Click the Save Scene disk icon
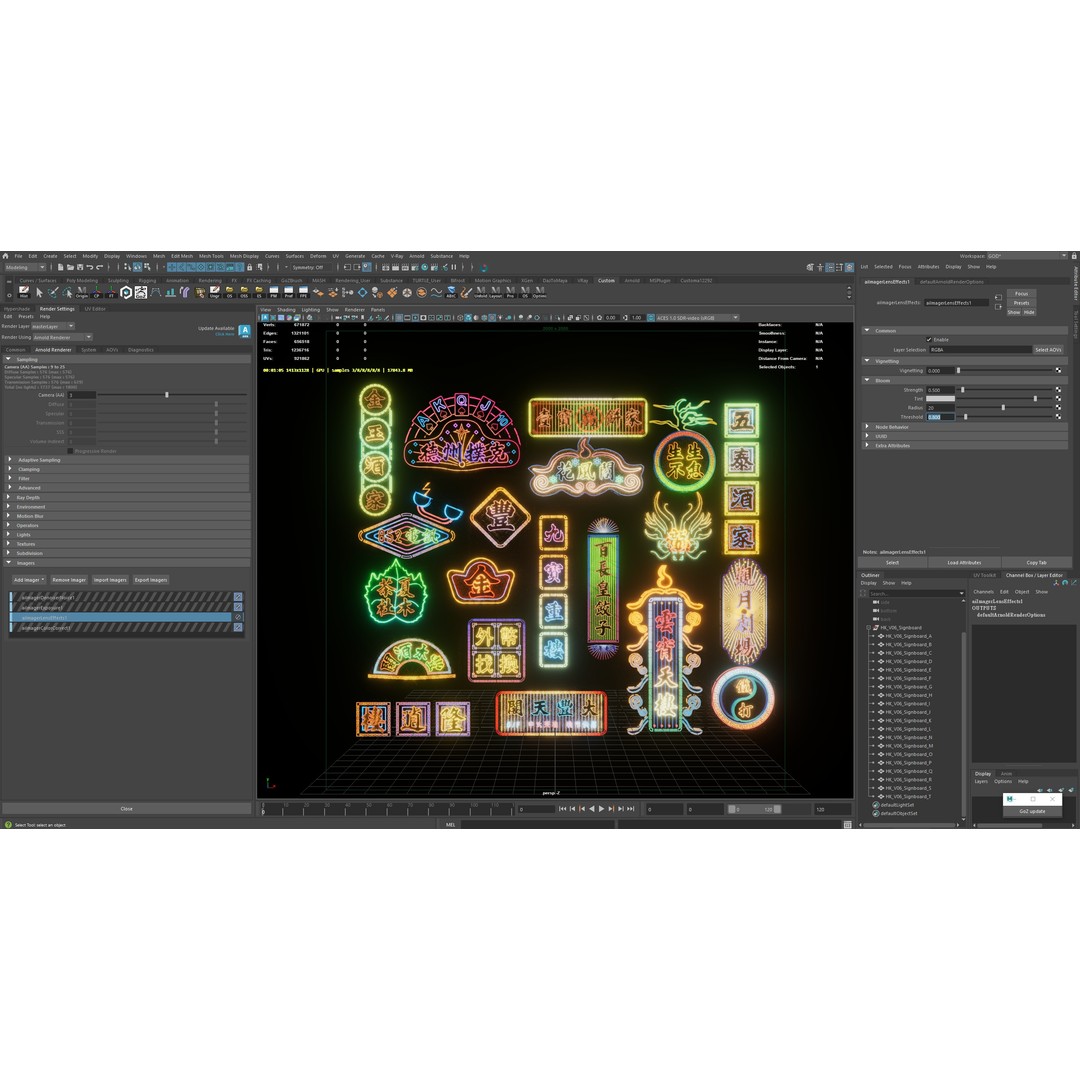The width and height of the screenshot is (1080, 1080). pos(80,267)
